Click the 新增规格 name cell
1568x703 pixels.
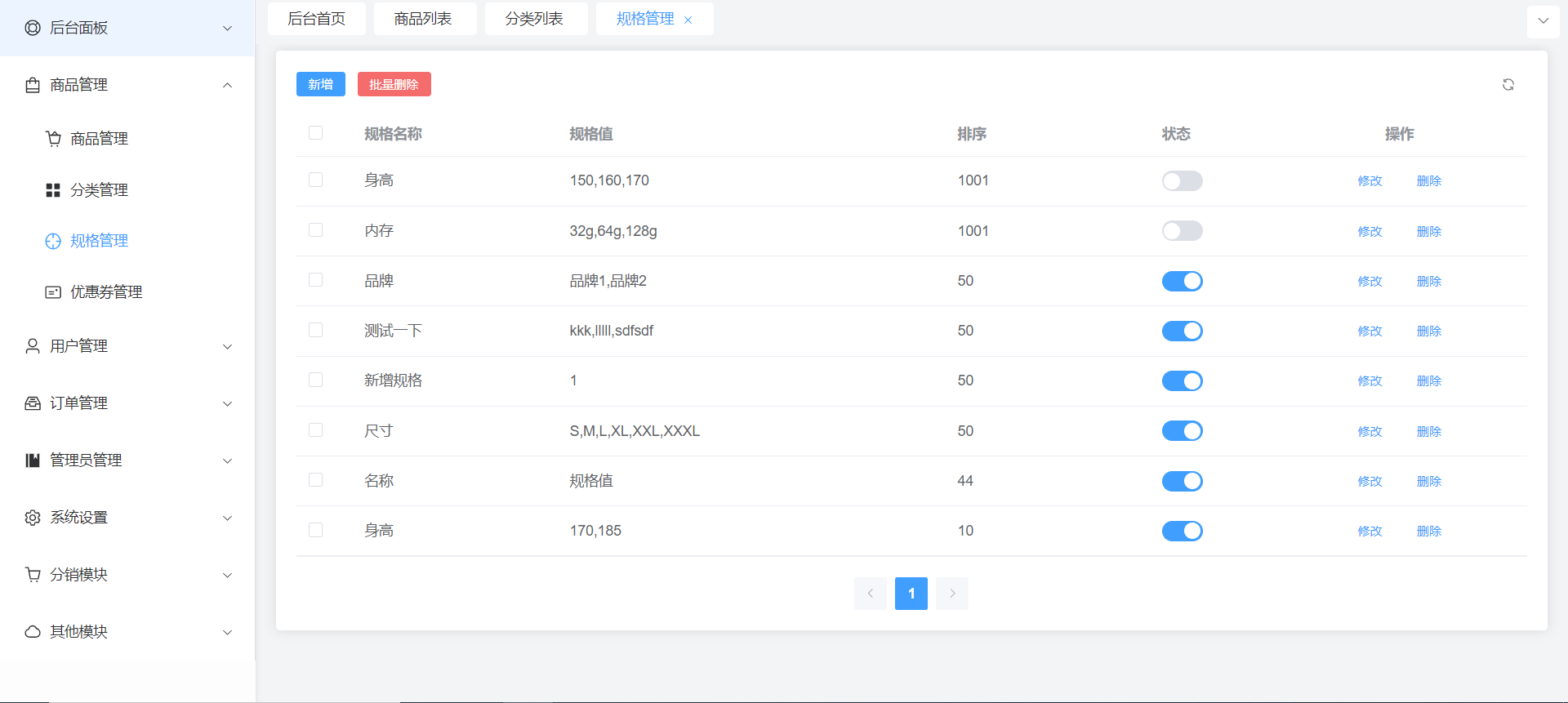(x=394, y=380)
